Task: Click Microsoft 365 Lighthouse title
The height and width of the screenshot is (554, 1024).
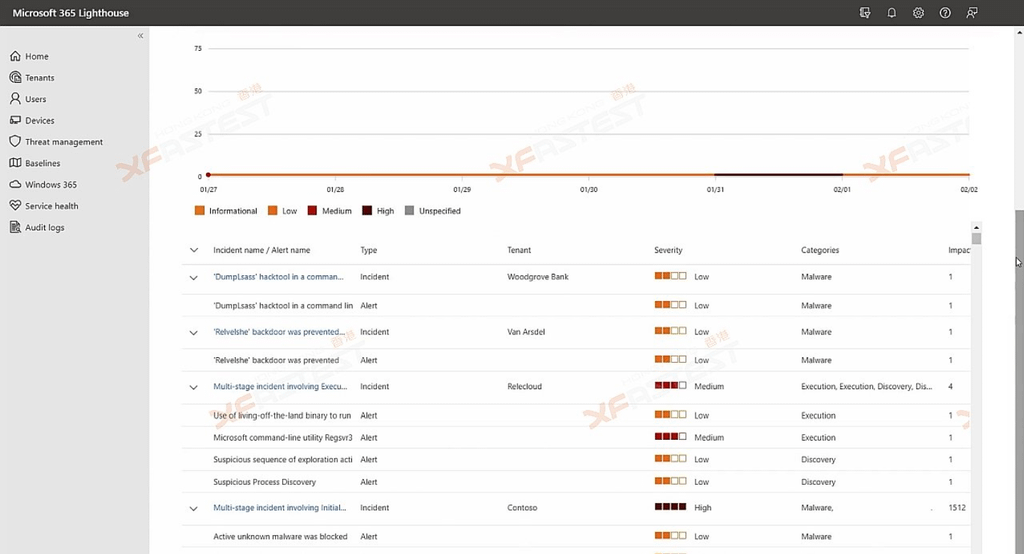Action: pos(71,12)
